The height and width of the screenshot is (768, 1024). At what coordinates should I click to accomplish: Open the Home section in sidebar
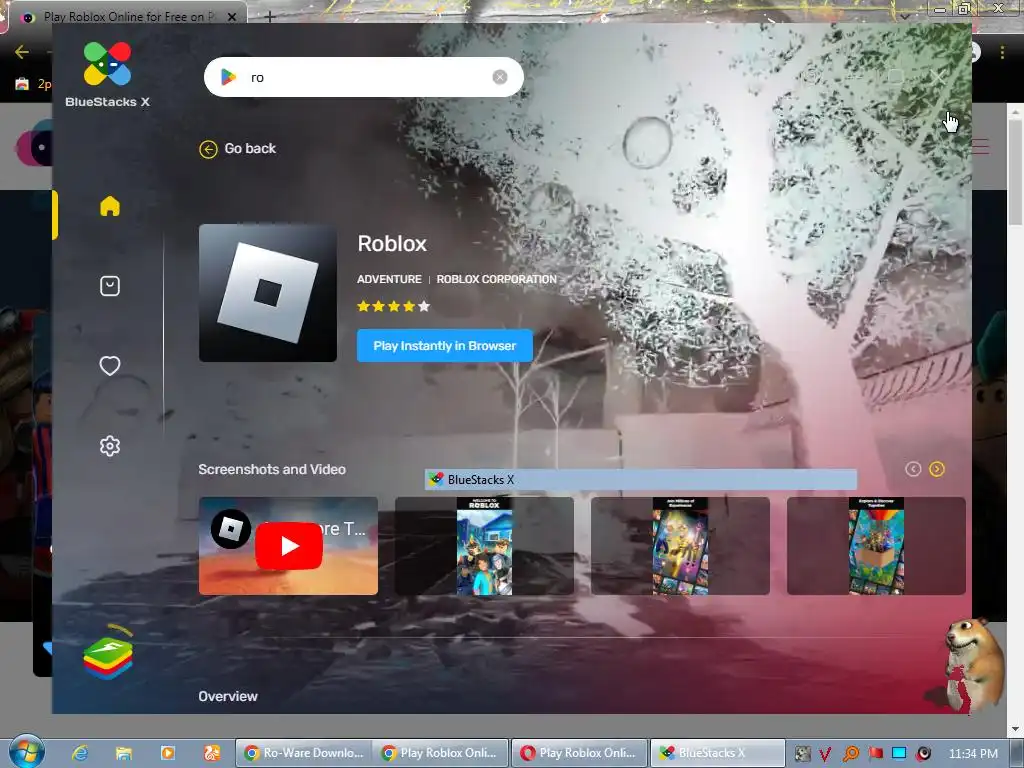pos(110,206)
